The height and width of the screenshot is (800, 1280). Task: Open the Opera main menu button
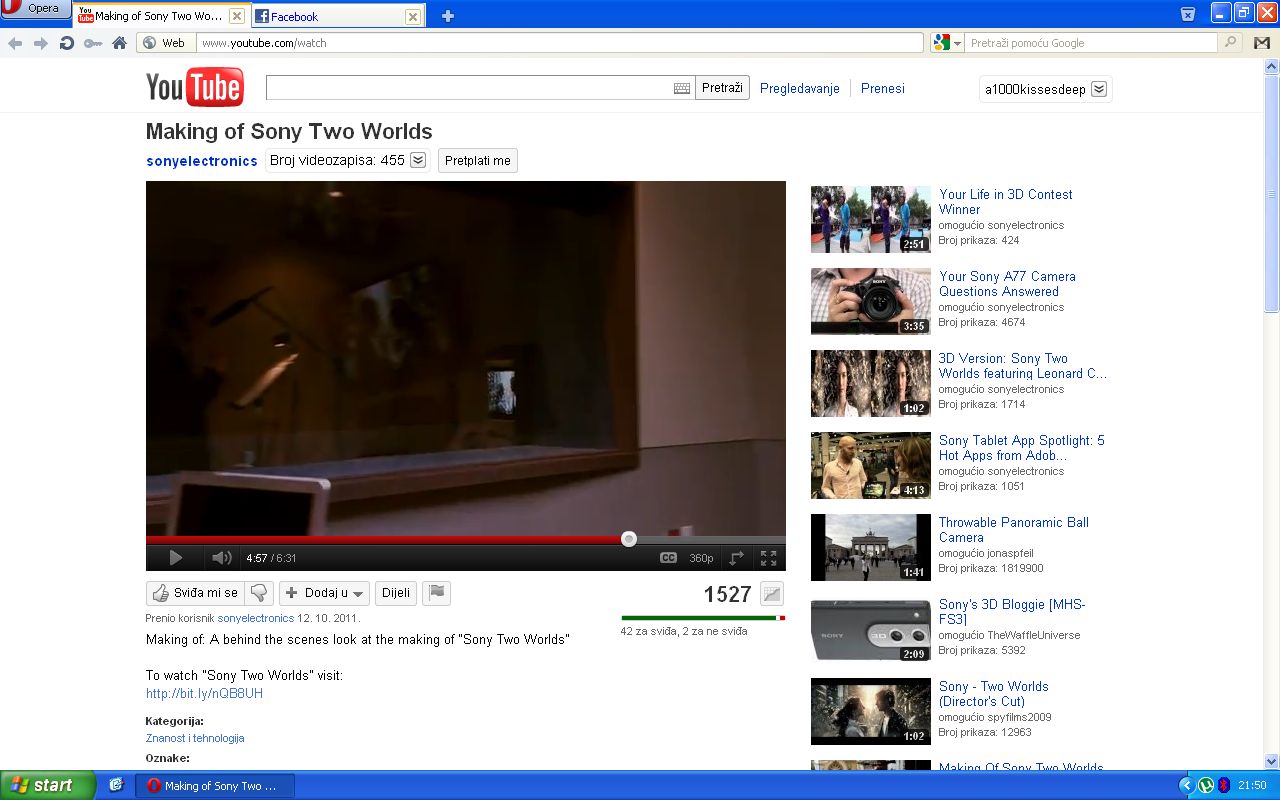point(36,9)
